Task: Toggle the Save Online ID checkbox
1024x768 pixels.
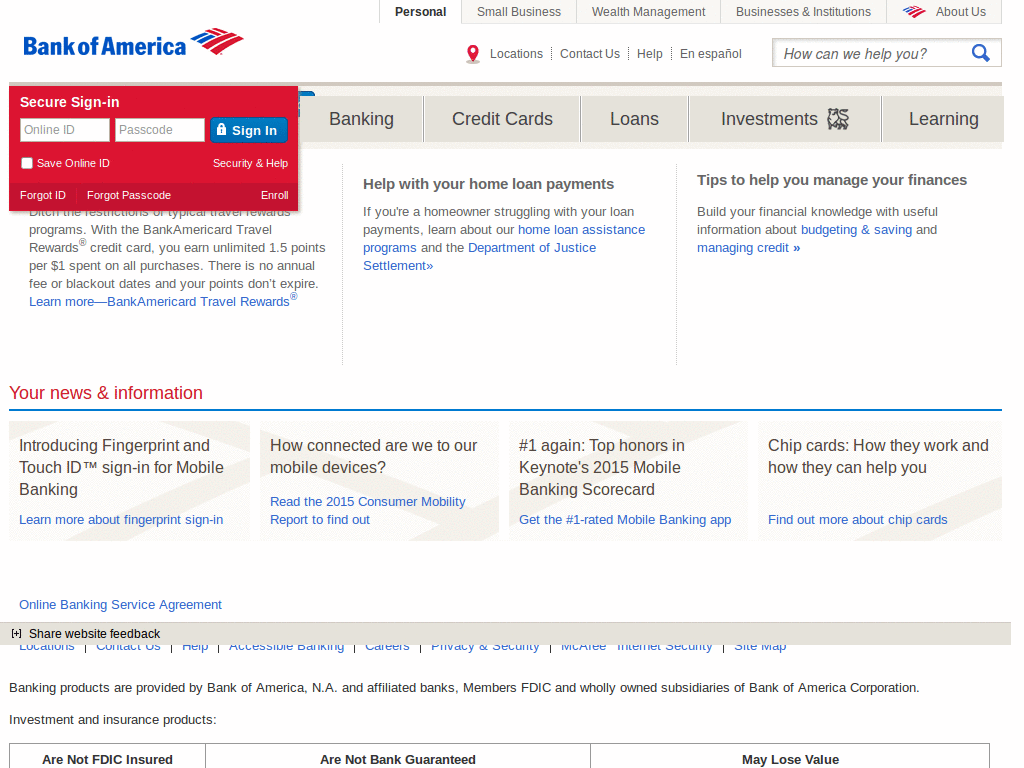Action: [27, 163]
